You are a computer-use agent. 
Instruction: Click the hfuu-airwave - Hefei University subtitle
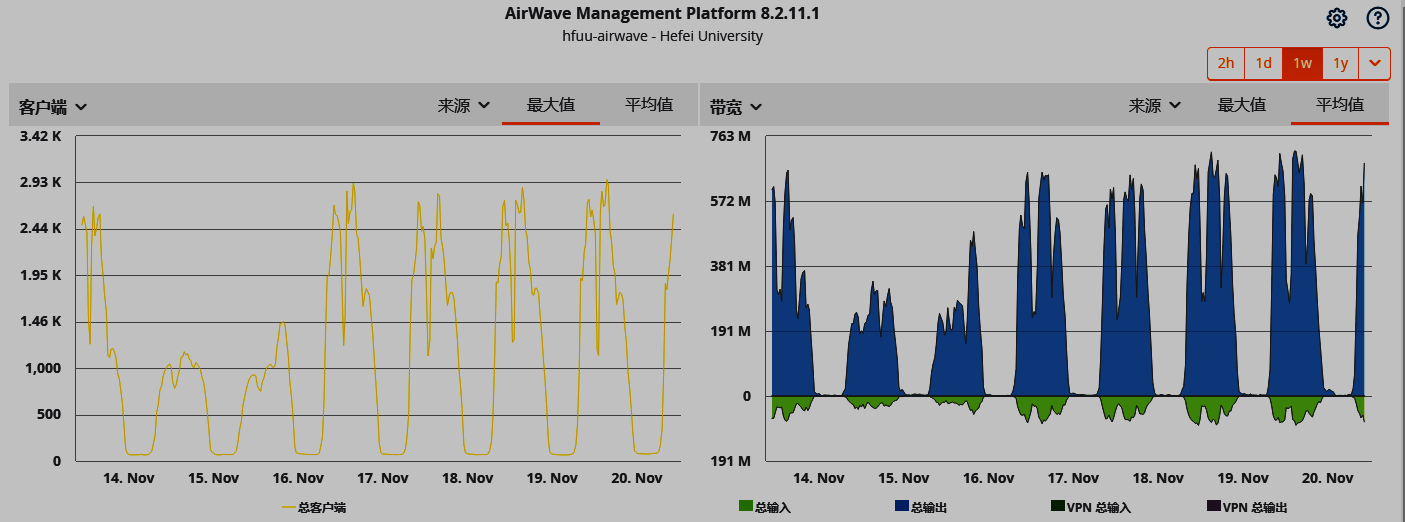click(663, 36)
